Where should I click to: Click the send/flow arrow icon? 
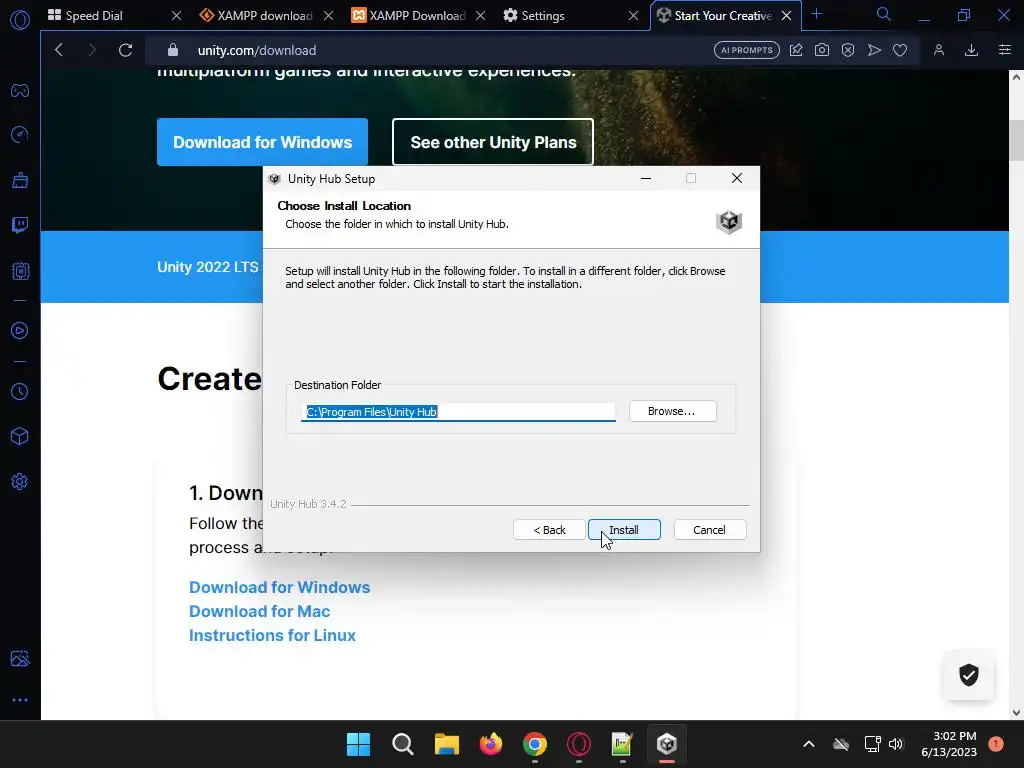874,50
